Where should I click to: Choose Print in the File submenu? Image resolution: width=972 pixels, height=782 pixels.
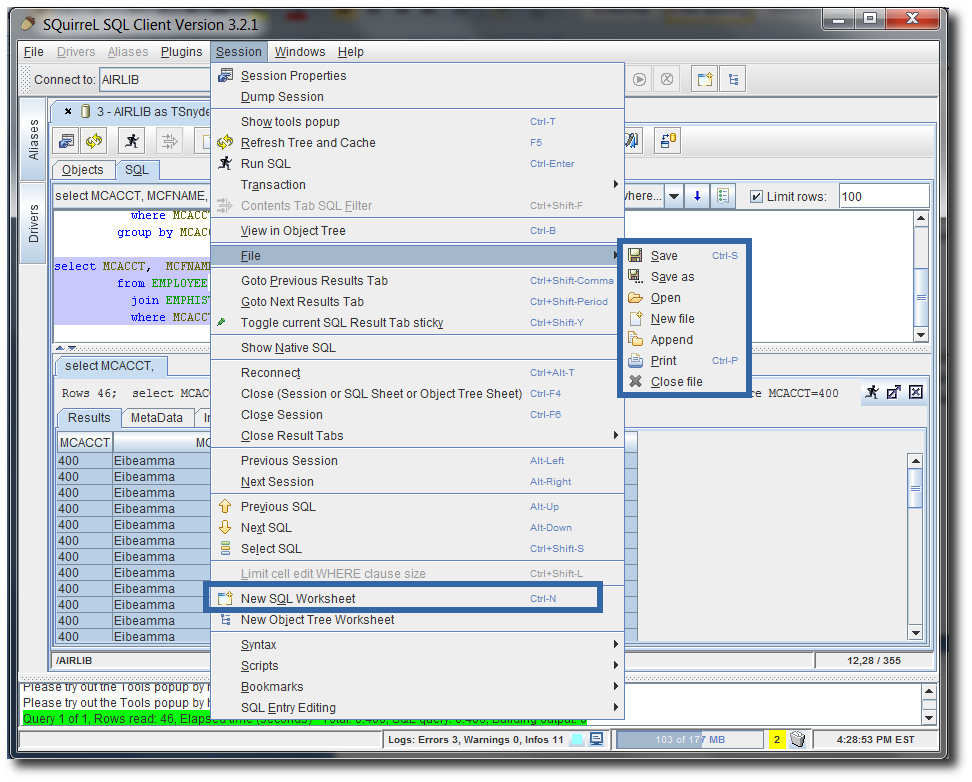click(684, 361)
